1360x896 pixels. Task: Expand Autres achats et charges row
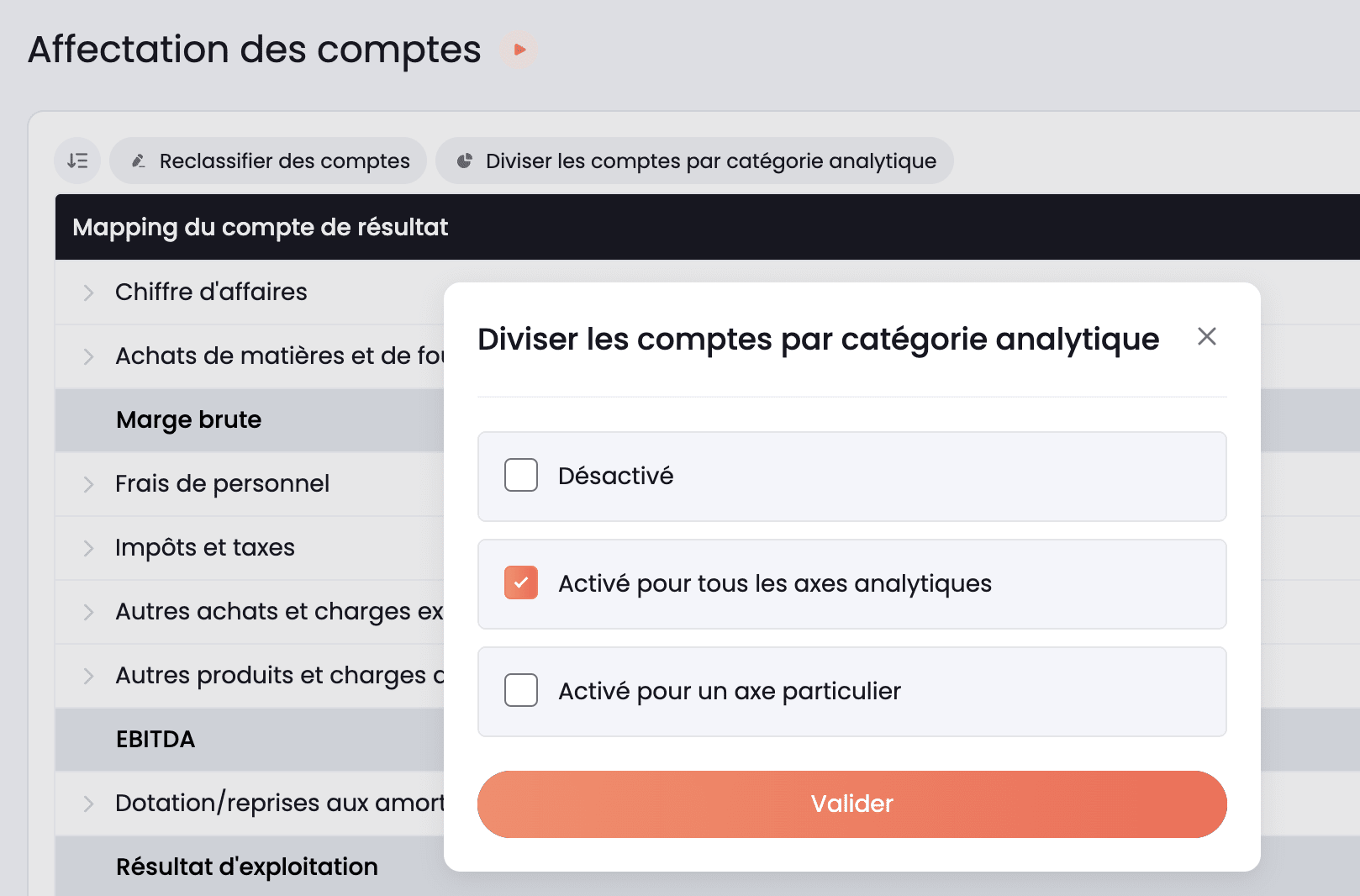(88, 612)
